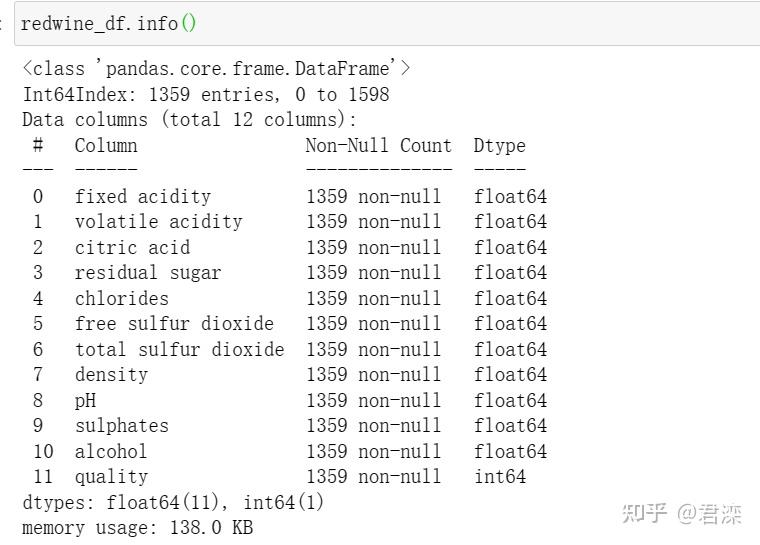Select the volatile acidity column name
This screenshot has width=760, height=545.
coord(158,222)
